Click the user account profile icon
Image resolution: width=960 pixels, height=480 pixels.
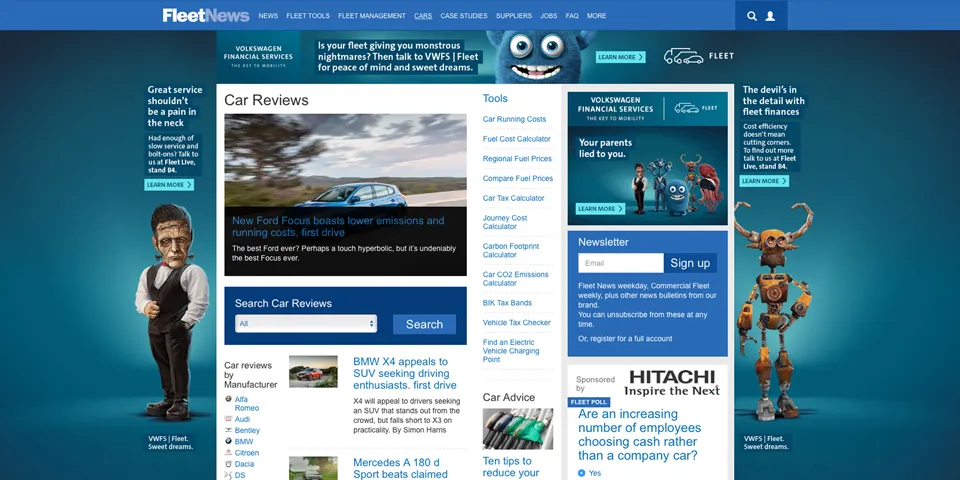[770, 16]
